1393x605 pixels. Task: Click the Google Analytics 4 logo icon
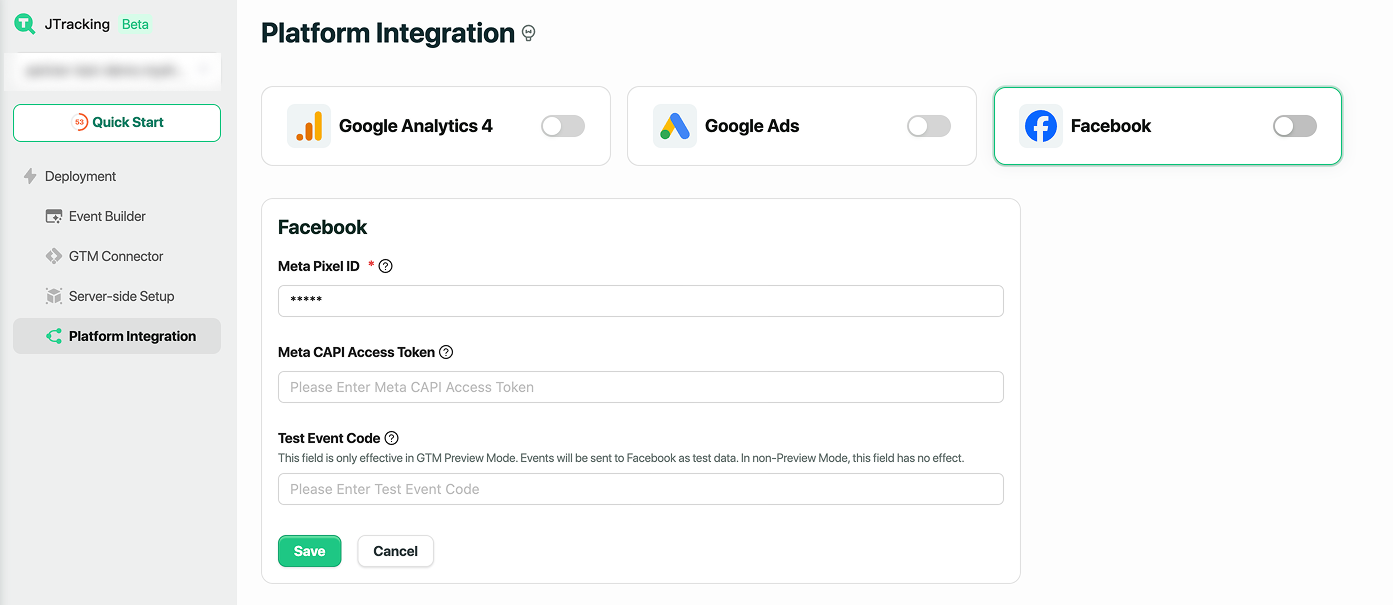309,126
